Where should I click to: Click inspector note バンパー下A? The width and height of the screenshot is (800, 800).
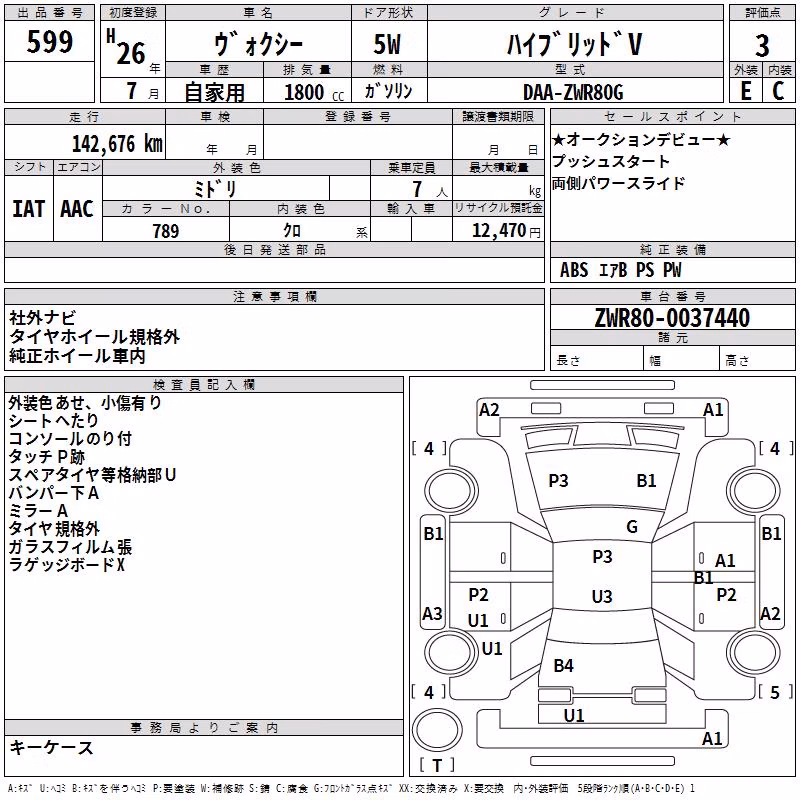click(x=54, y=493)
